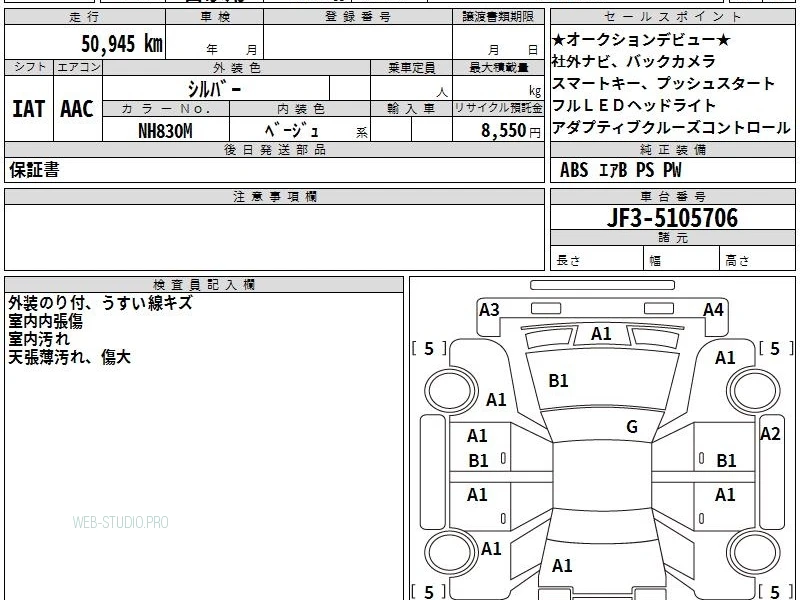Select the IAT transmission value

click(x=29, y=109)
